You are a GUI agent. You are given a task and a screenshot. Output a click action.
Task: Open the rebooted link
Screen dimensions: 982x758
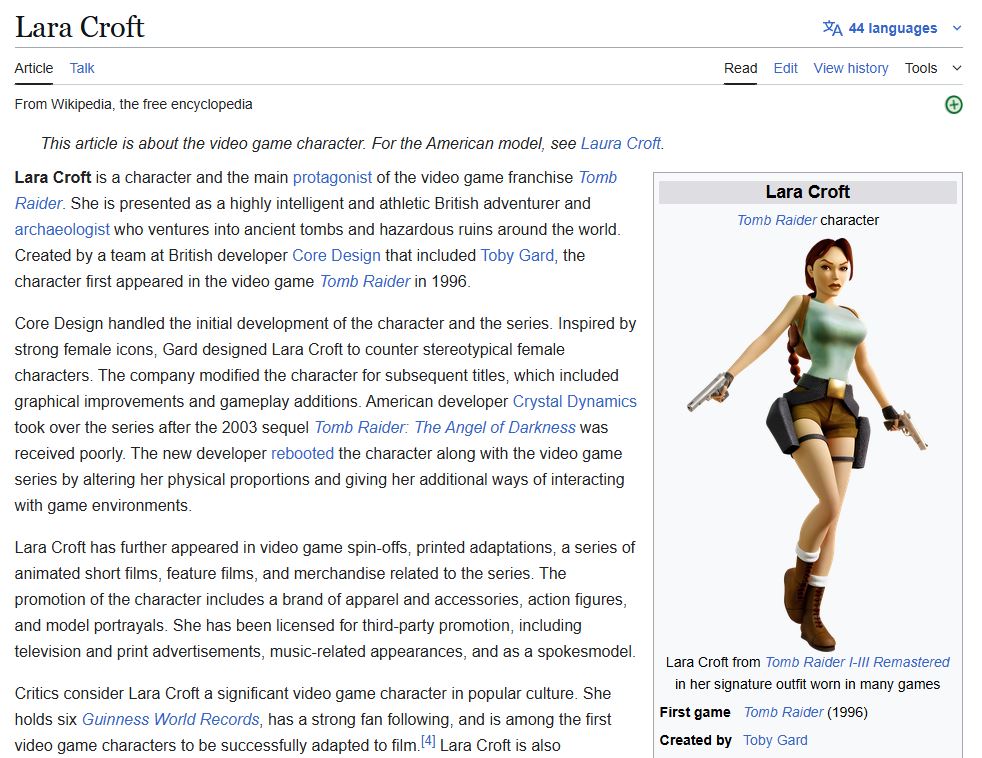(x=302, y=453)
